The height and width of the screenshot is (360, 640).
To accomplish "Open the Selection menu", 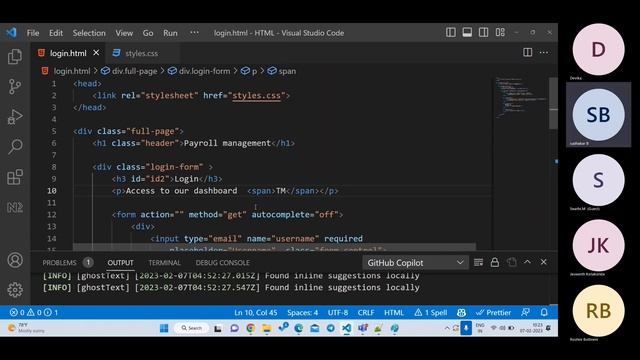I will pos(89,33).
